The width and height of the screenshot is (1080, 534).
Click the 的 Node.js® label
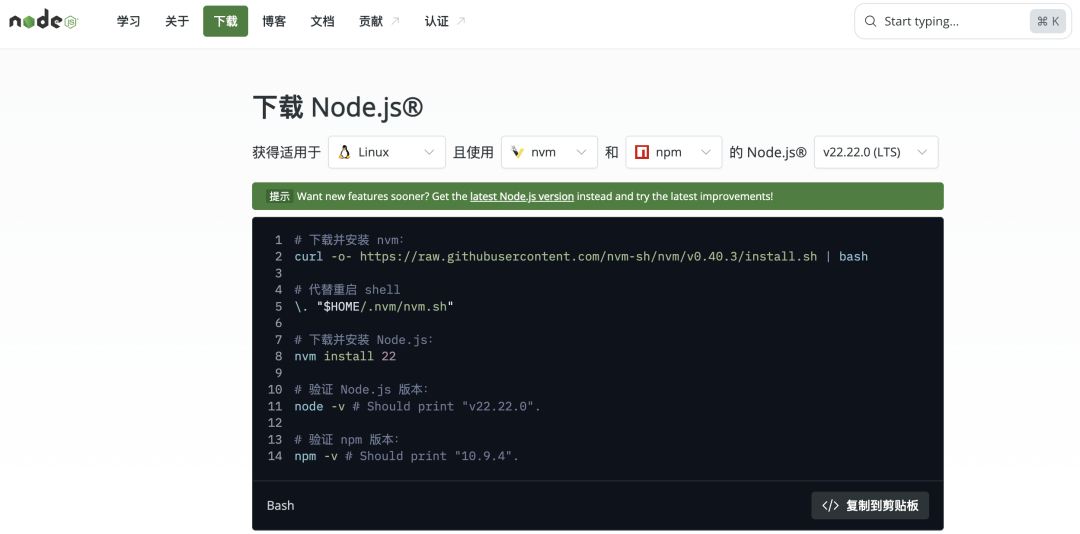tap(768, 152)
